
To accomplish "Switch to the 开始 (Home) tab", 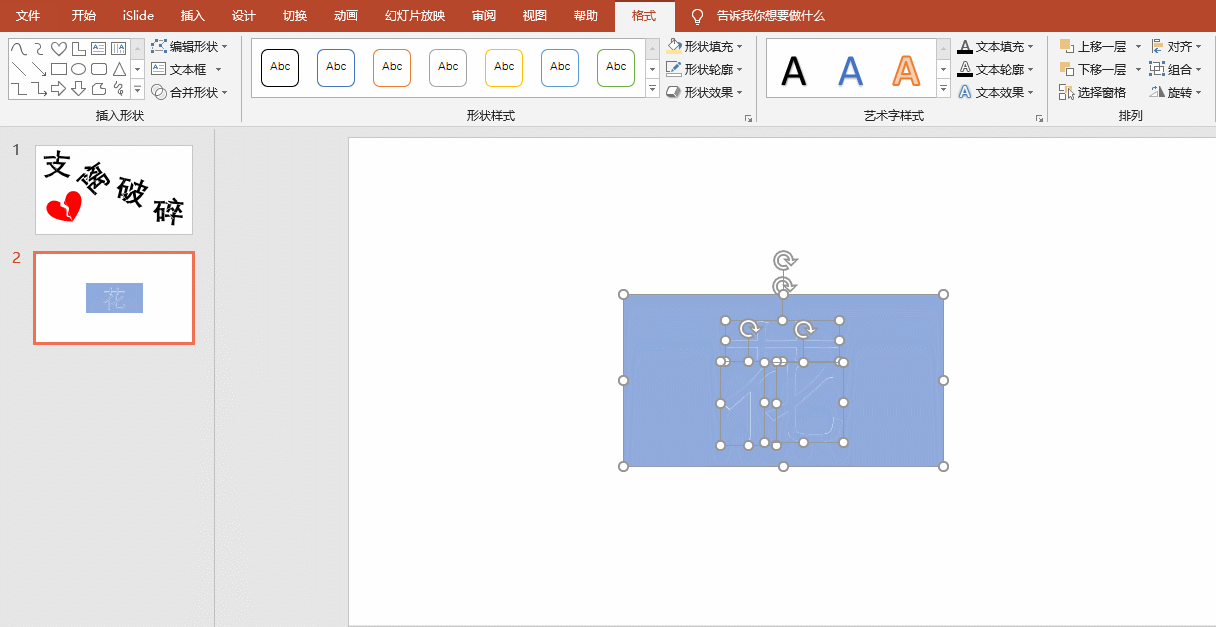I will coord(84,16).
